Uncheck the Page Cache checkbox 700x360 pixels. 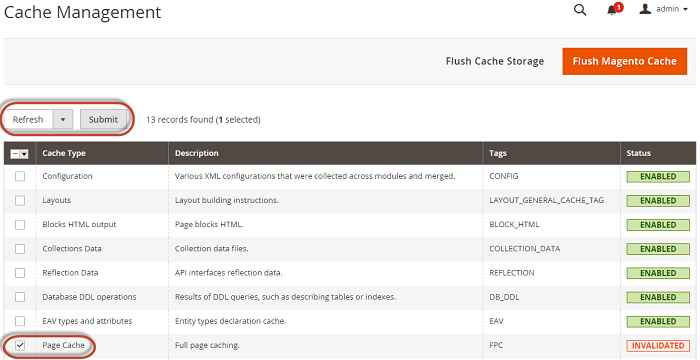point(20,345)
